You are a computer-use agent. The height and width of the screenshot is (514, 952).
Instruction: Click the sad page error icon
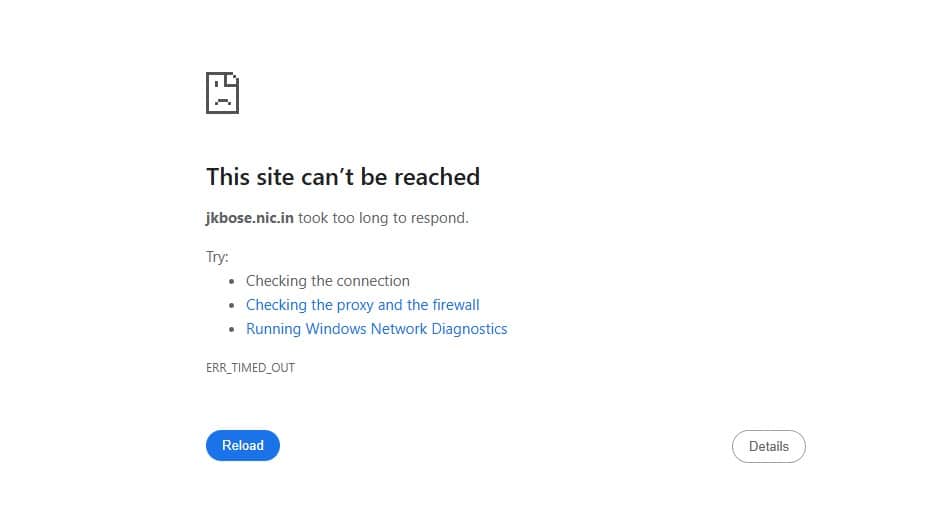(x=222, y=93)
